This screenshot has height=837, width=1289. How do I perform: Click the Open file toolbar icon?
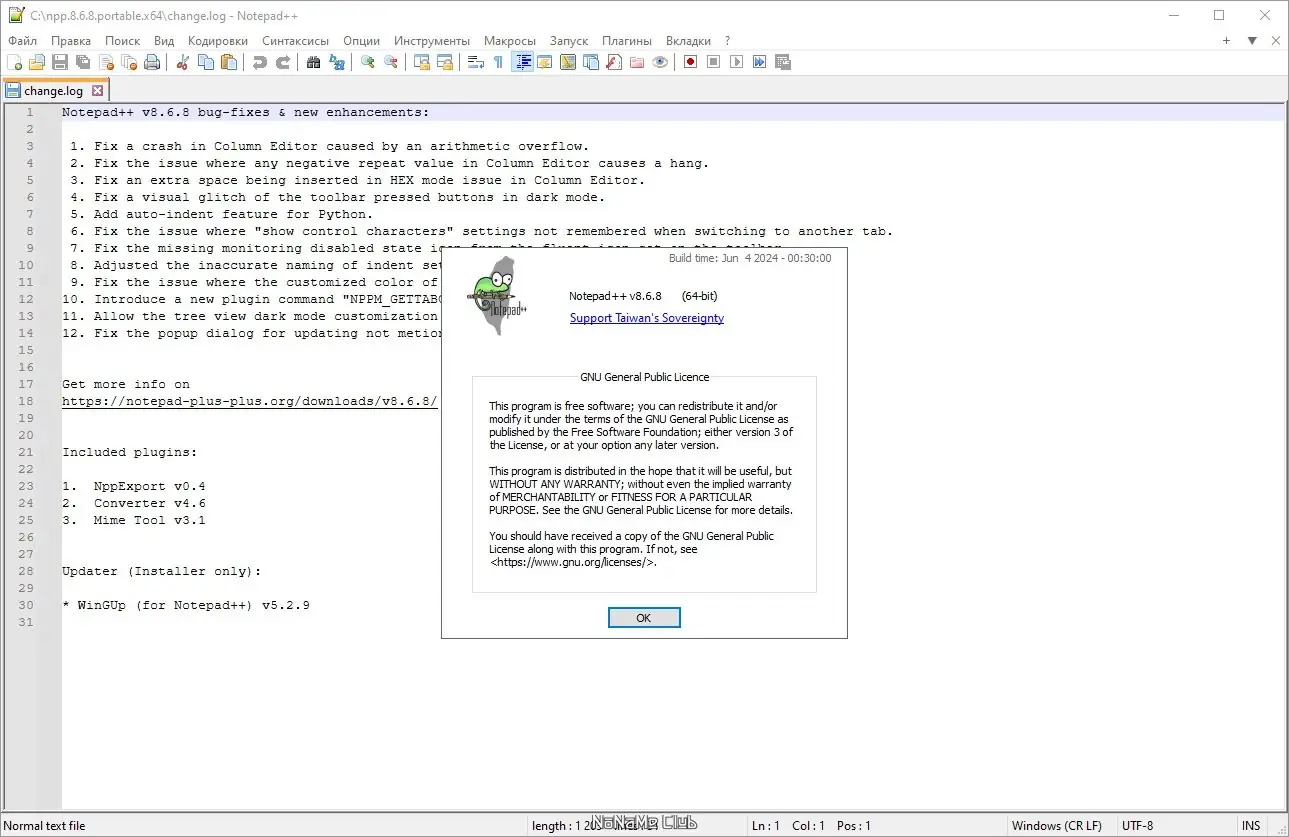(37, 62)
